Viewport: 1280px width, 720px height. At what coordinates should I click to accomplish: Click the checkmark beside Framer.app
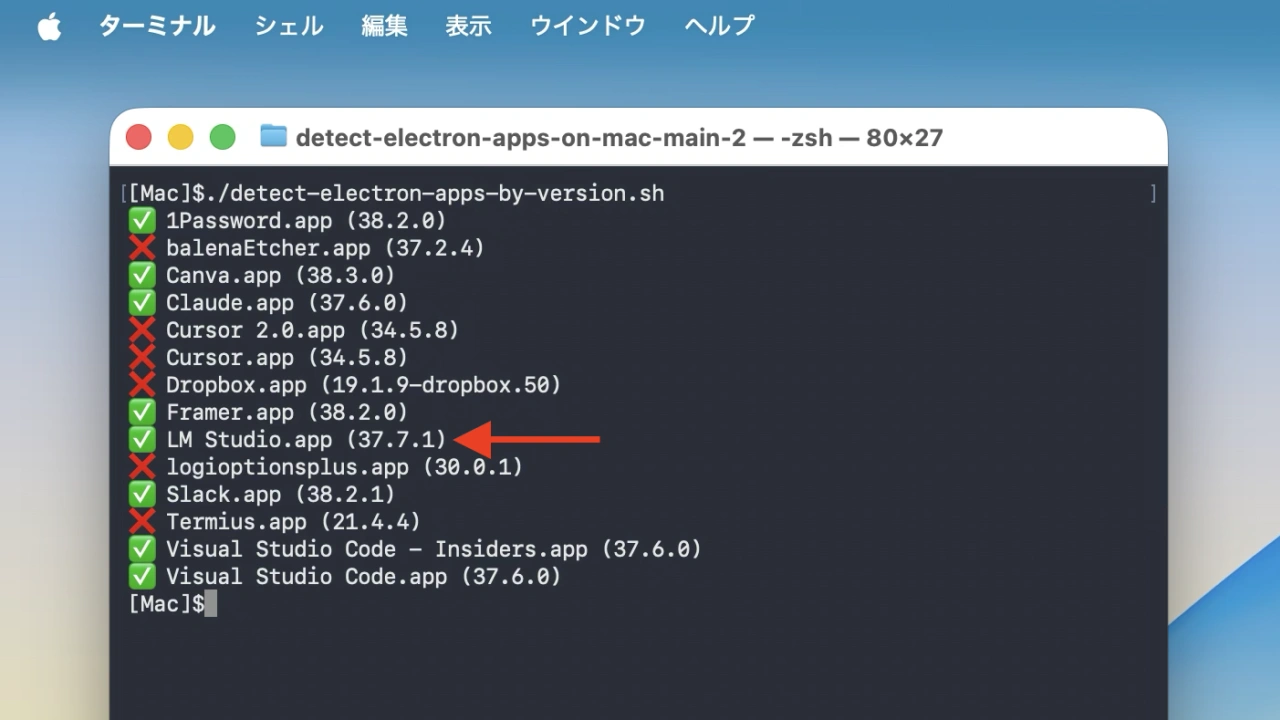(x=141, y=411)
